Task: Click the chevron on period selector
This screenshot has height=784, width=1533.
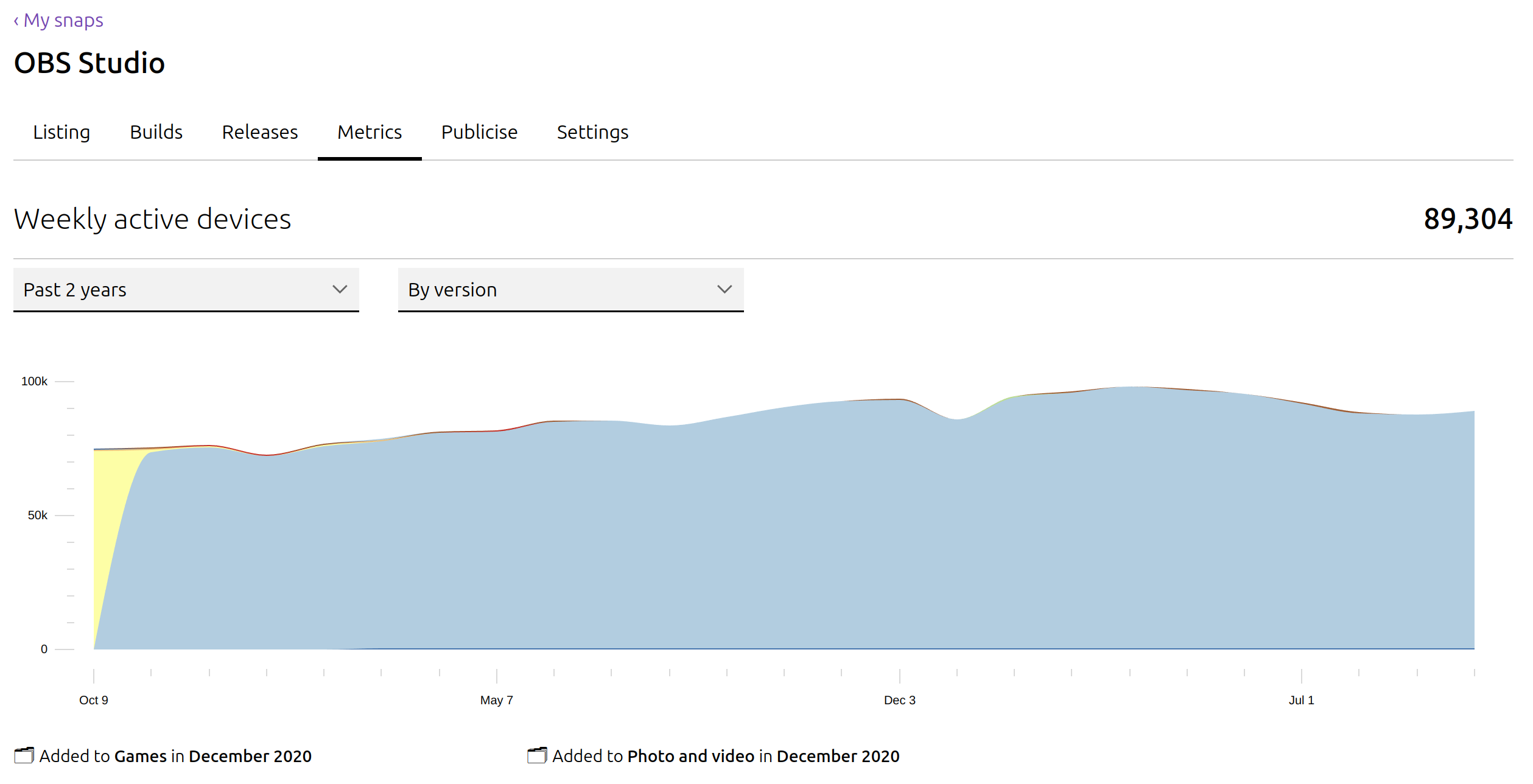Action: pos(340,289)
